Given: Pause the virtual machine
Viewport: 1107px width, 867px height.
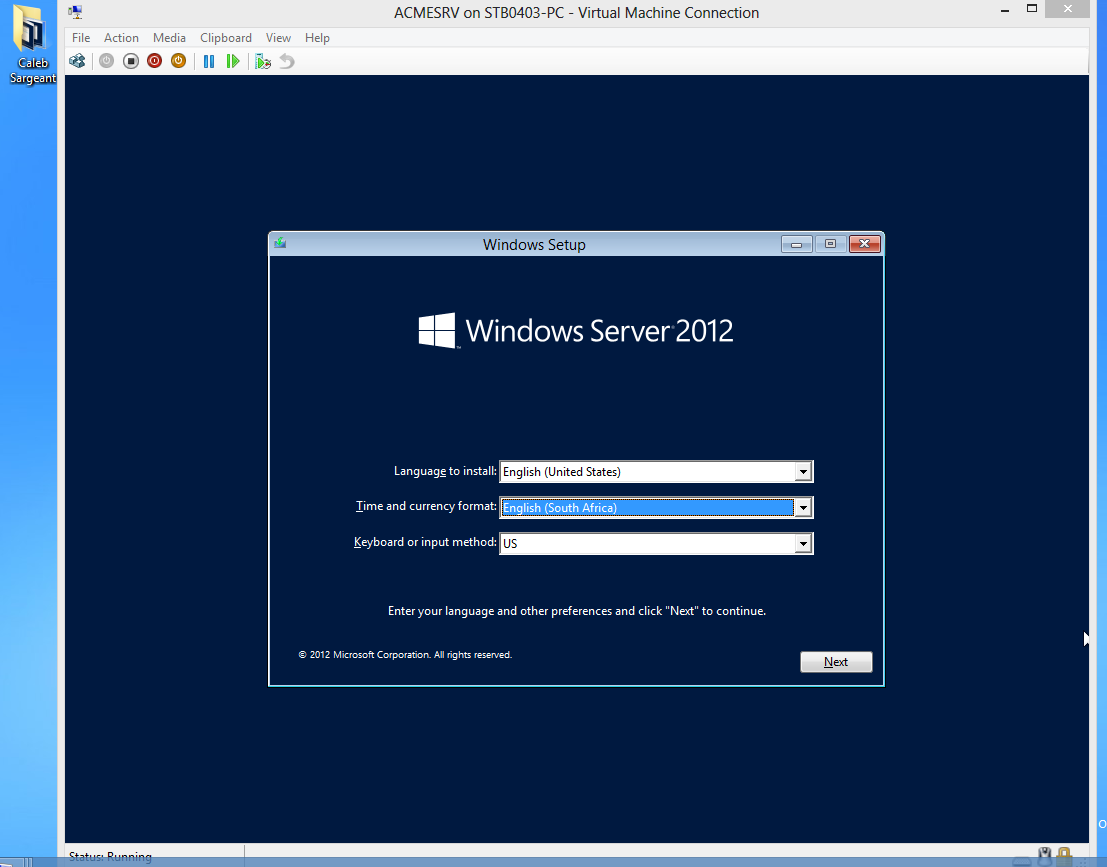Looking at the screenshot, I should (209, 61).
